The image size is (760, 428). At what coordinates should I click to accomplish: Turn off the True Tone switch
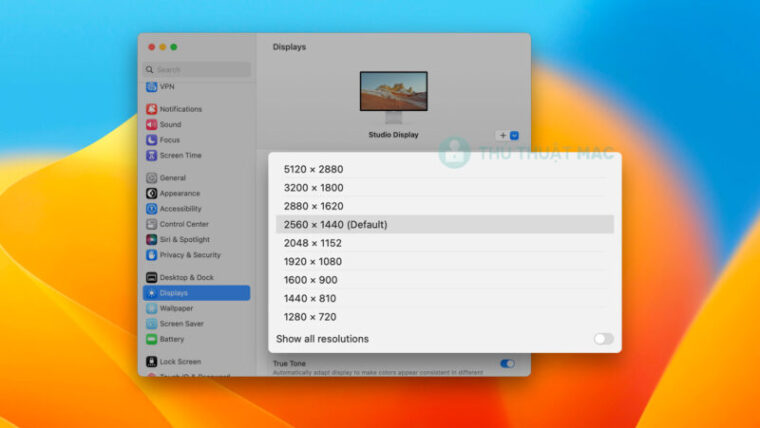pos(507,364)
